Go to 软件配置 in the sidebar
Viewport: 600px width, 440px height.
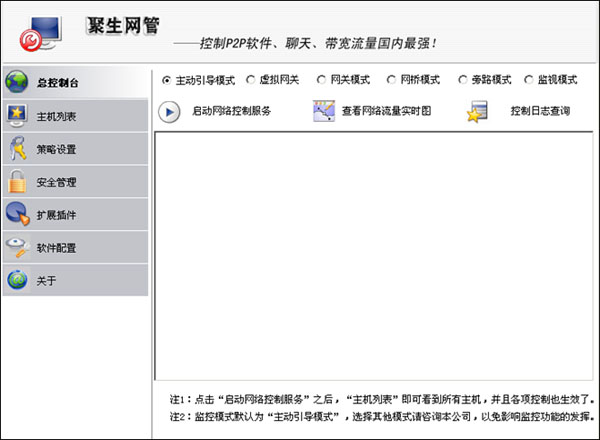(x=75, y=247)
